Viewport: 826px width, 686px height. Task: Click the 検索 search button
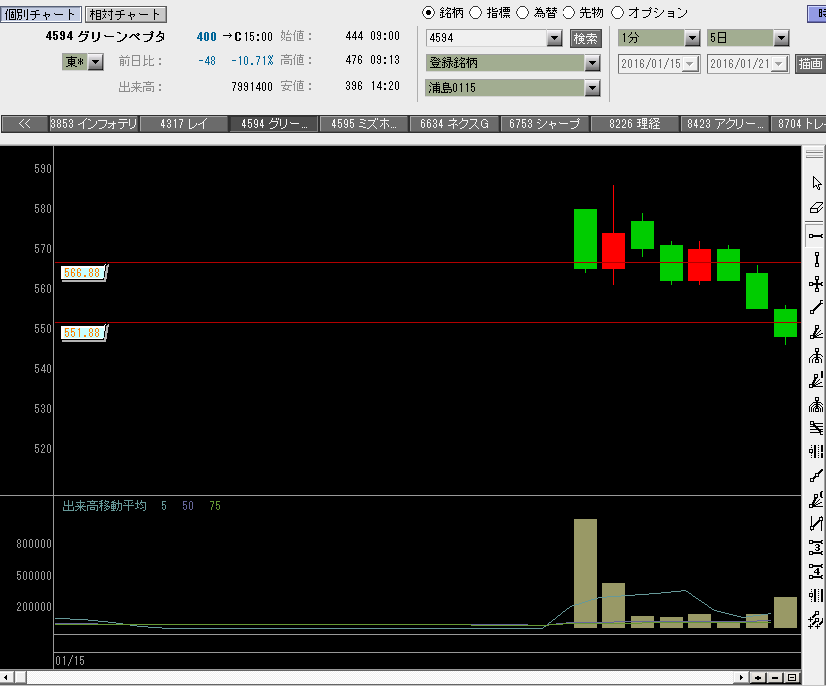(x=586, y=38)
